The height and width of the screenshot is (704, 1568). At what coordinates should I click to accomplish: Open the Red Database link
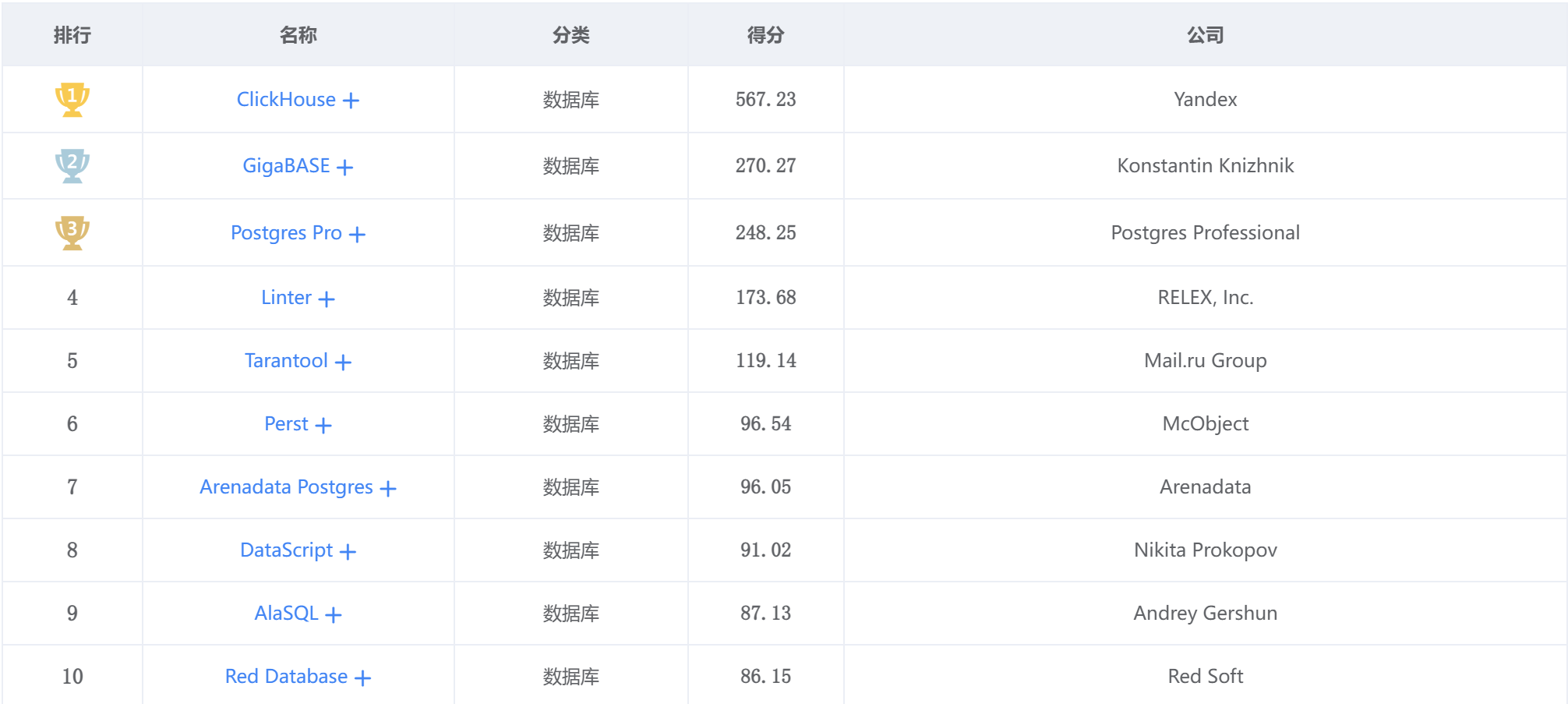pyautogui.click(x=286, y=676)
